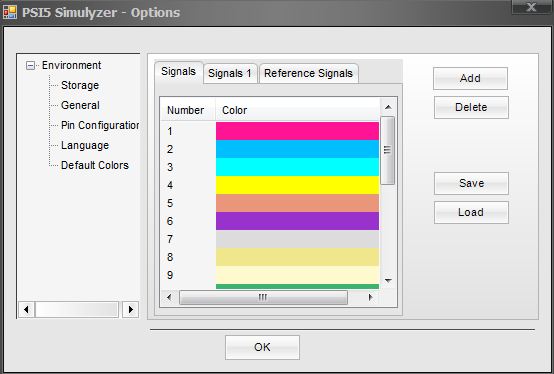Click the Delete button

(x=471, y=107)
